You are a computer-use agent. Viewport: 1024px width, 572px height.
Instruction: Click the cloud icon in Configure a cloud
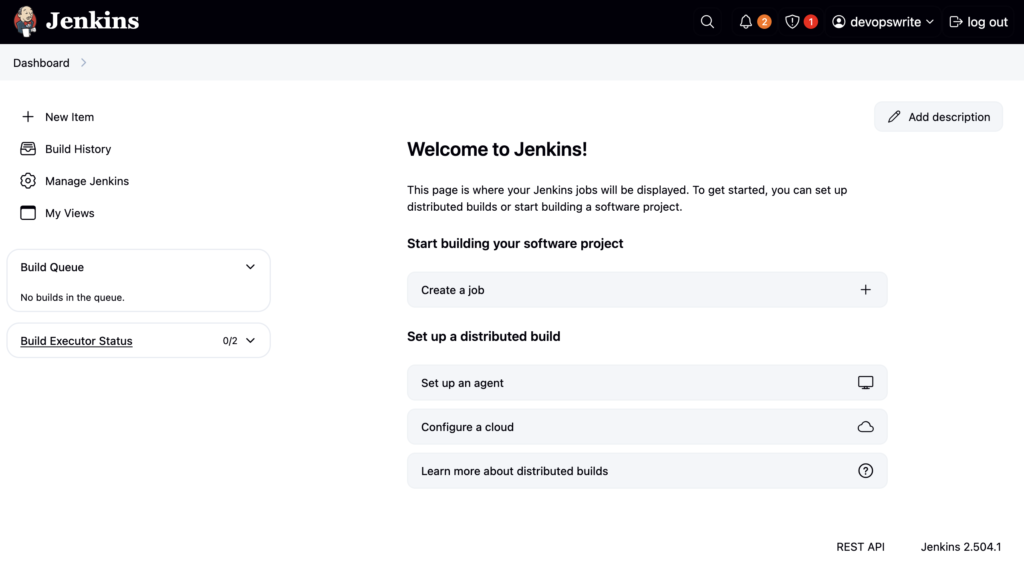[865, 427]
